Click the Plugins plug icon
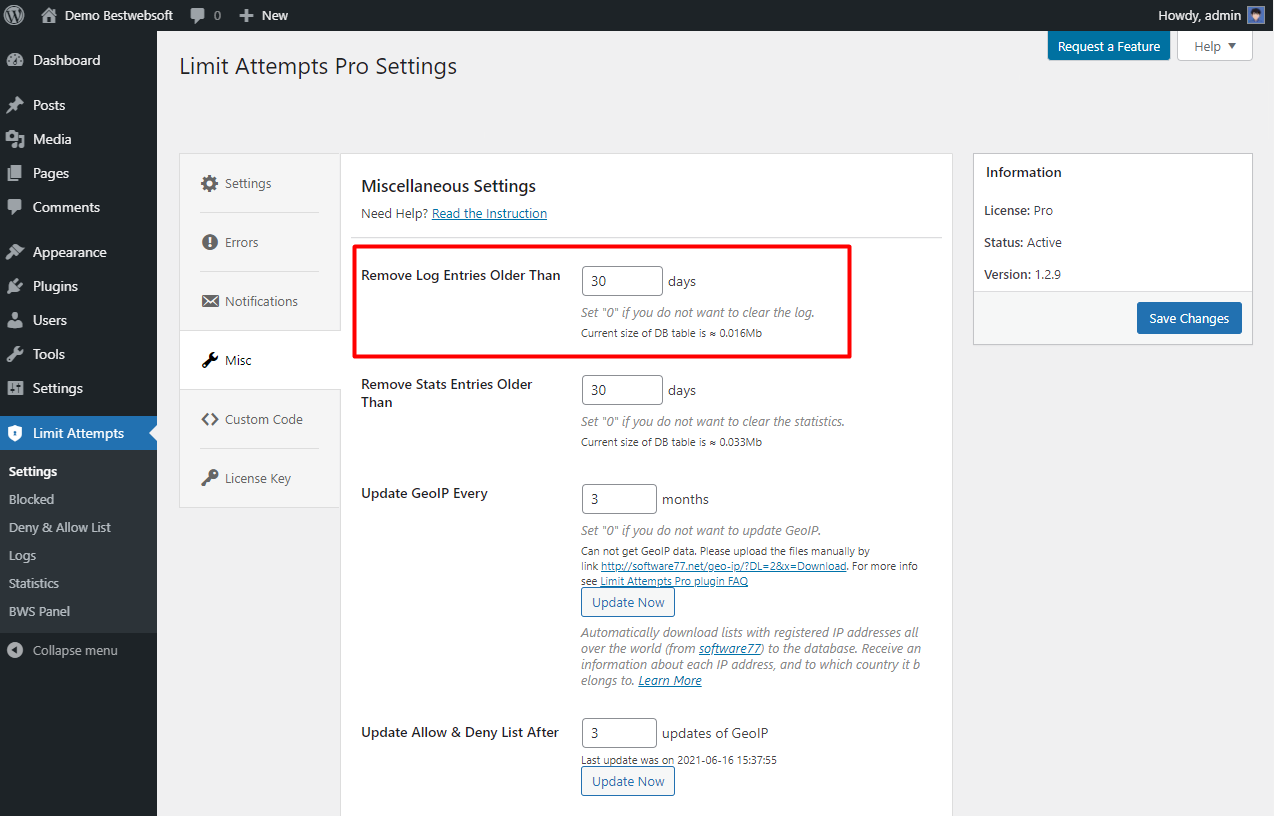1274x816 pixels. [x=15, y=286]
